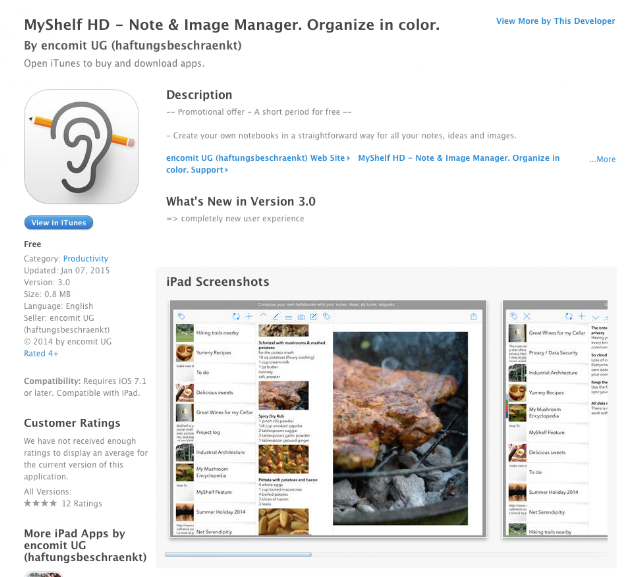Click '© 2014 by encomit UG' text
Image resolution: width=640 pixels, height=577 pixels.
[67, 342]
